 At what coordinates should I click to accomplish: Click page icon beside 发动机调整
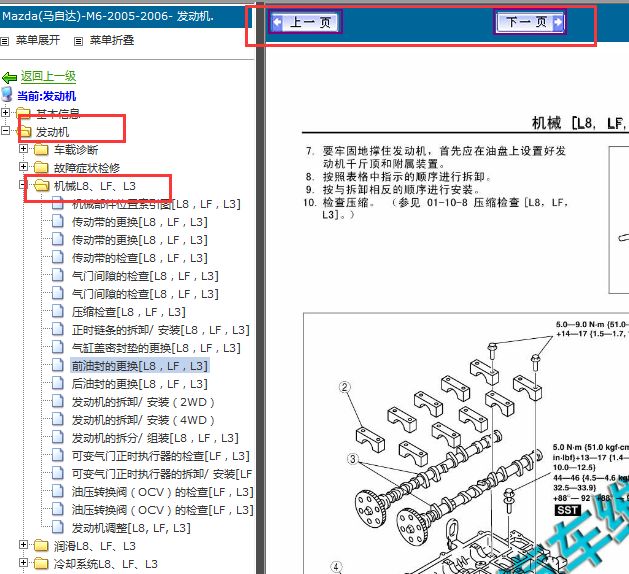[58, 527]
